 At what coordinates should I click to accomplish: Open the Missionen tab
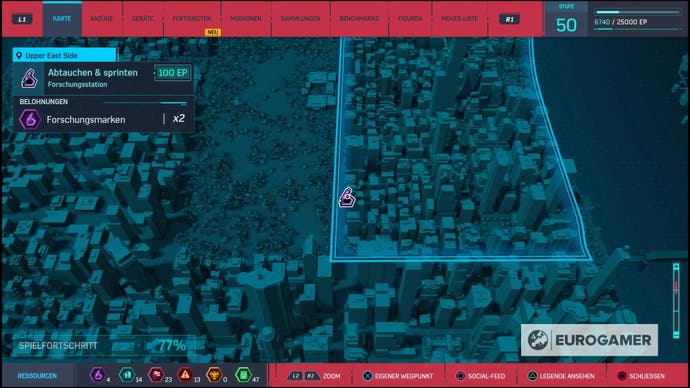pos(246,18)
